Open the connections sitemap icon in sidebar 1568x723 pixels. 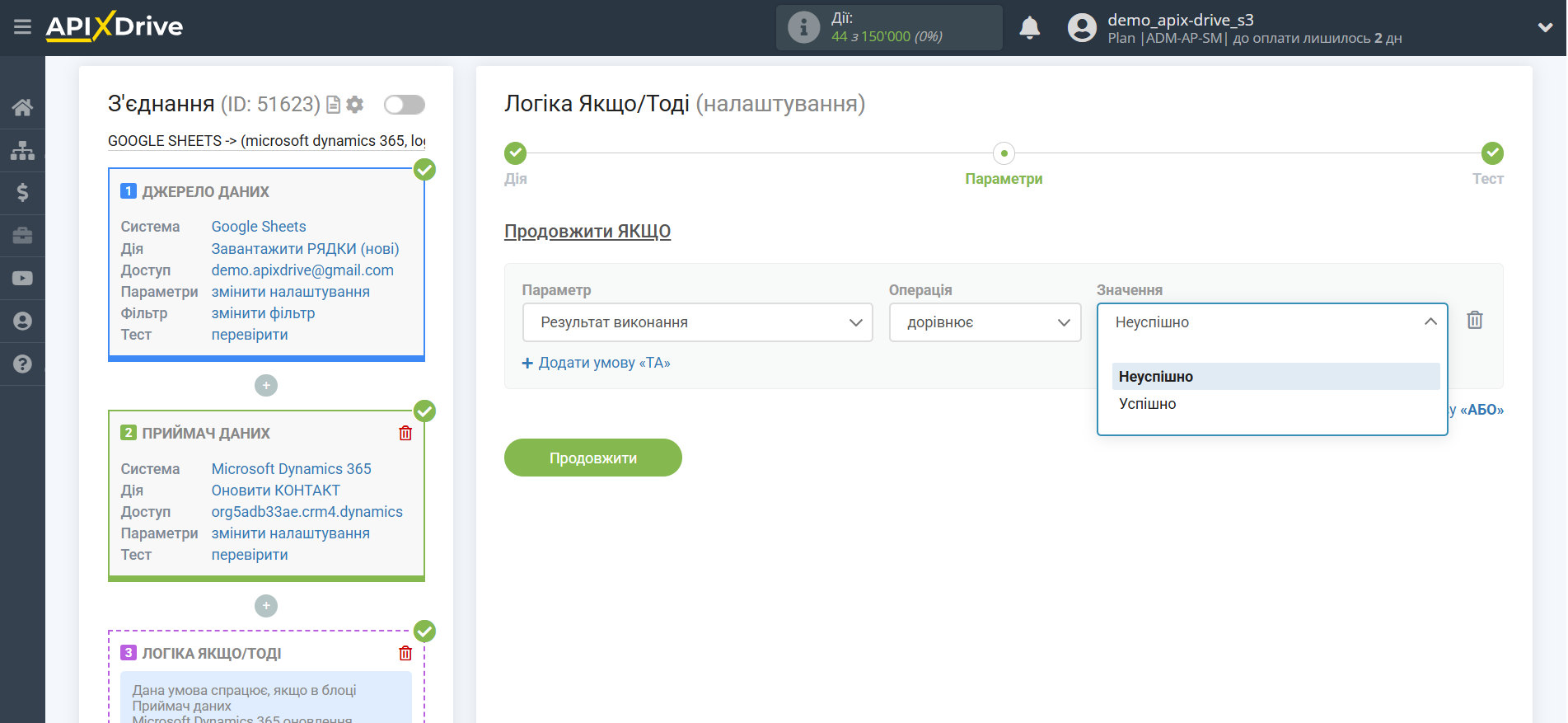pyautogui.click(x=22, y=150)
